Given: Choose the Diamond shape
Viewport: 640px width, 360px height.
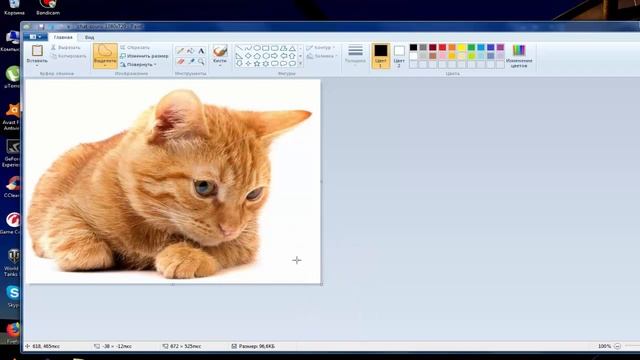Looking at the screenshot, I should [x=248, y=56].
